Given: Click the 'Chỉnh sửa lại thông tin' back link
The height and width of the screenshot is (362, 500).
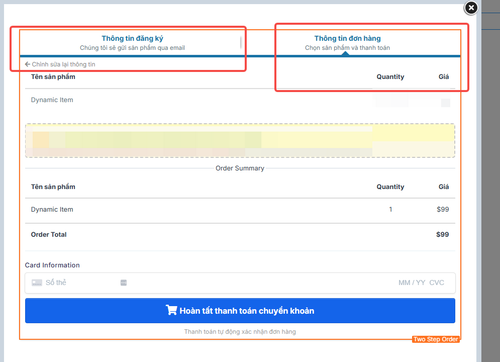Looking at the screenshot, I should [60, 64].
